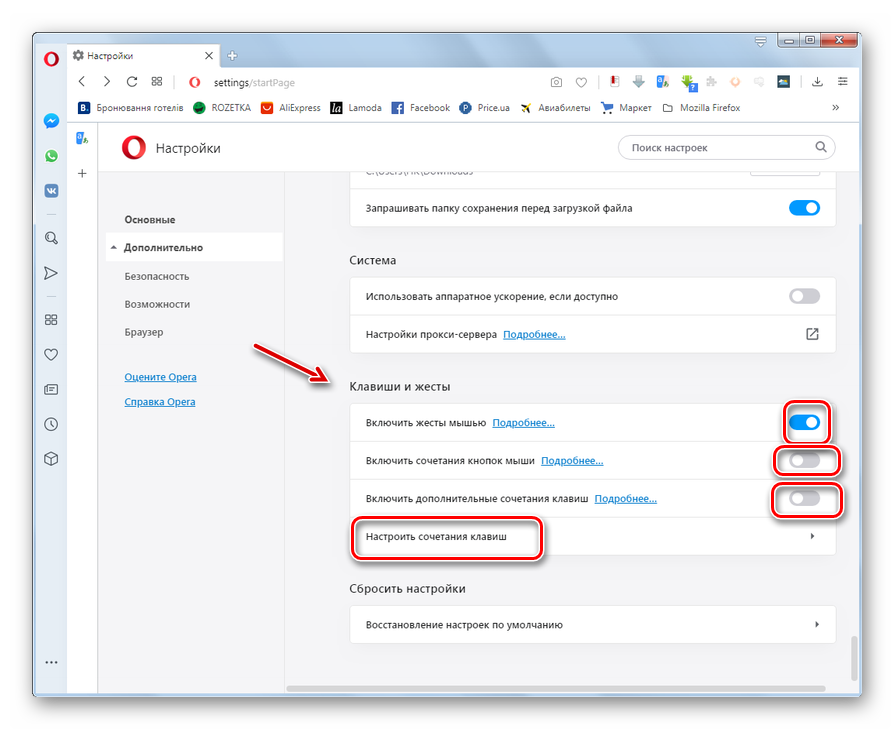Open VK panel in the sidebar
The width and height of the screenshot is (895, 730).
(x=51, y=191)
